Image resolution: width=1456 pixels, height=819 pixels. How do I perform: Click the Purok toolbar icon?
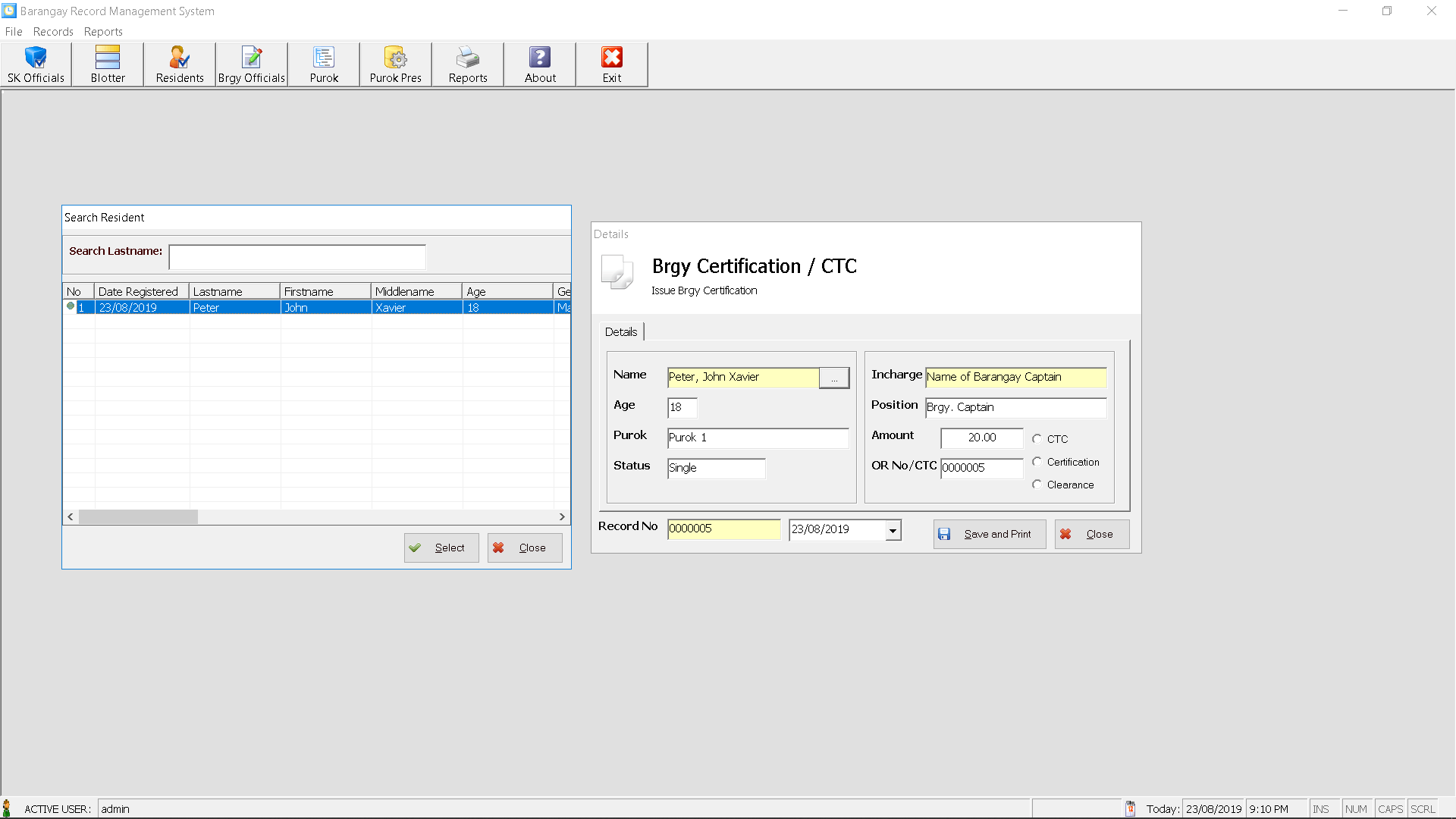coord(324,64)
